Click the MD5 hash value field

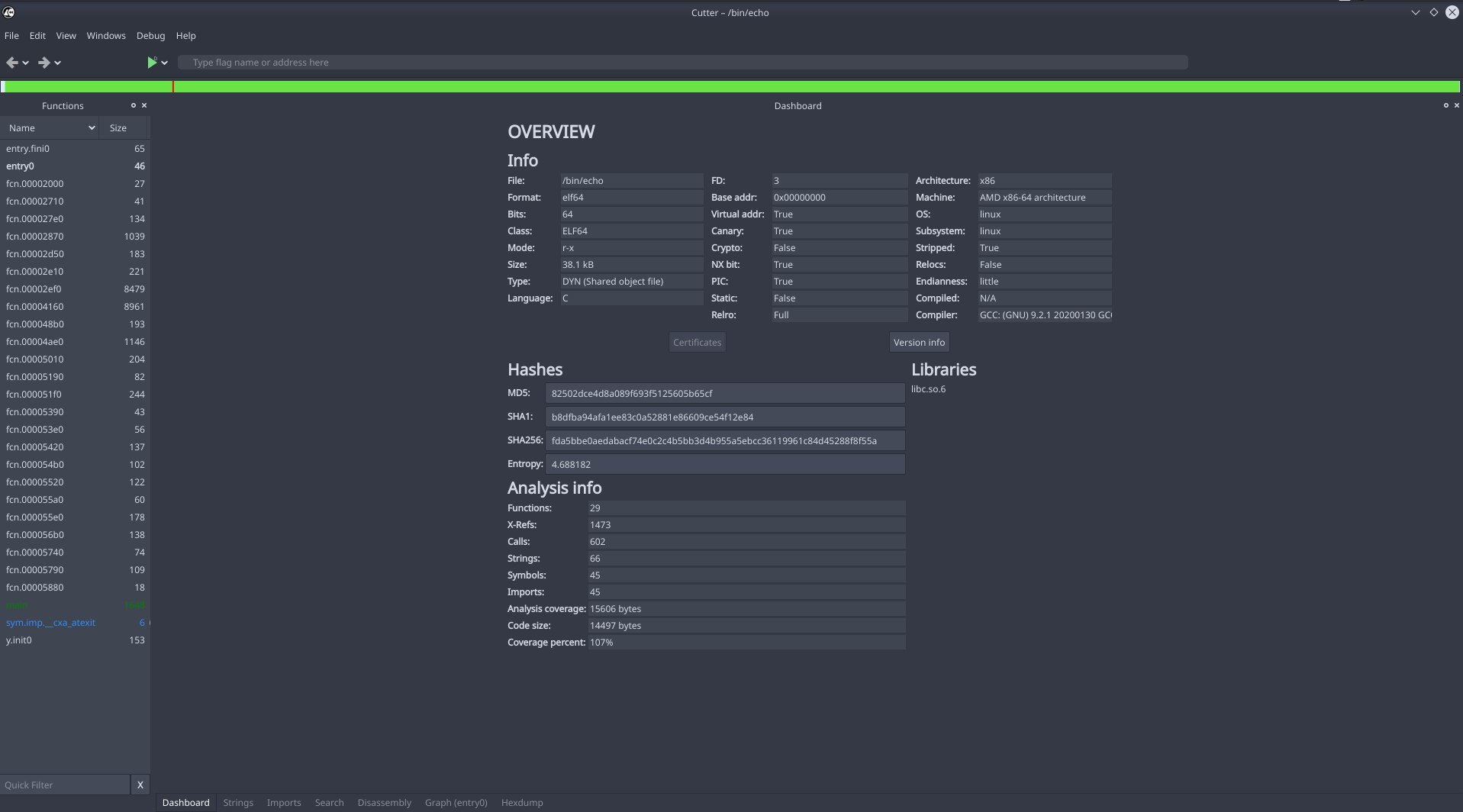click(725, 394)
